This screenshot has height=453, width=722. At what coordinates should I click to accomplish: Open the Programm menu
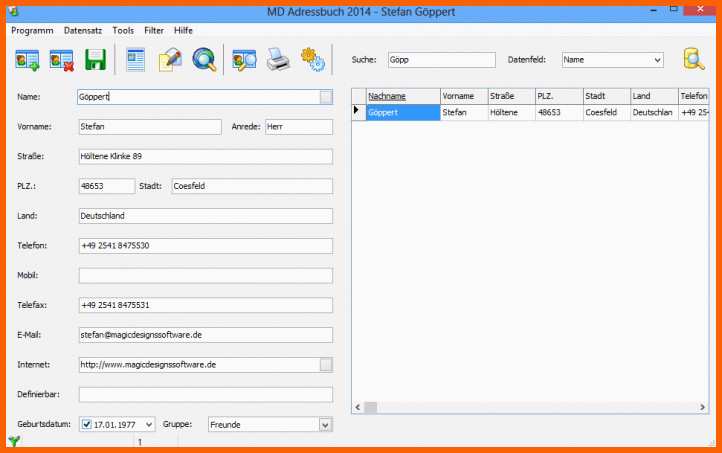click(x=32, y=30)
